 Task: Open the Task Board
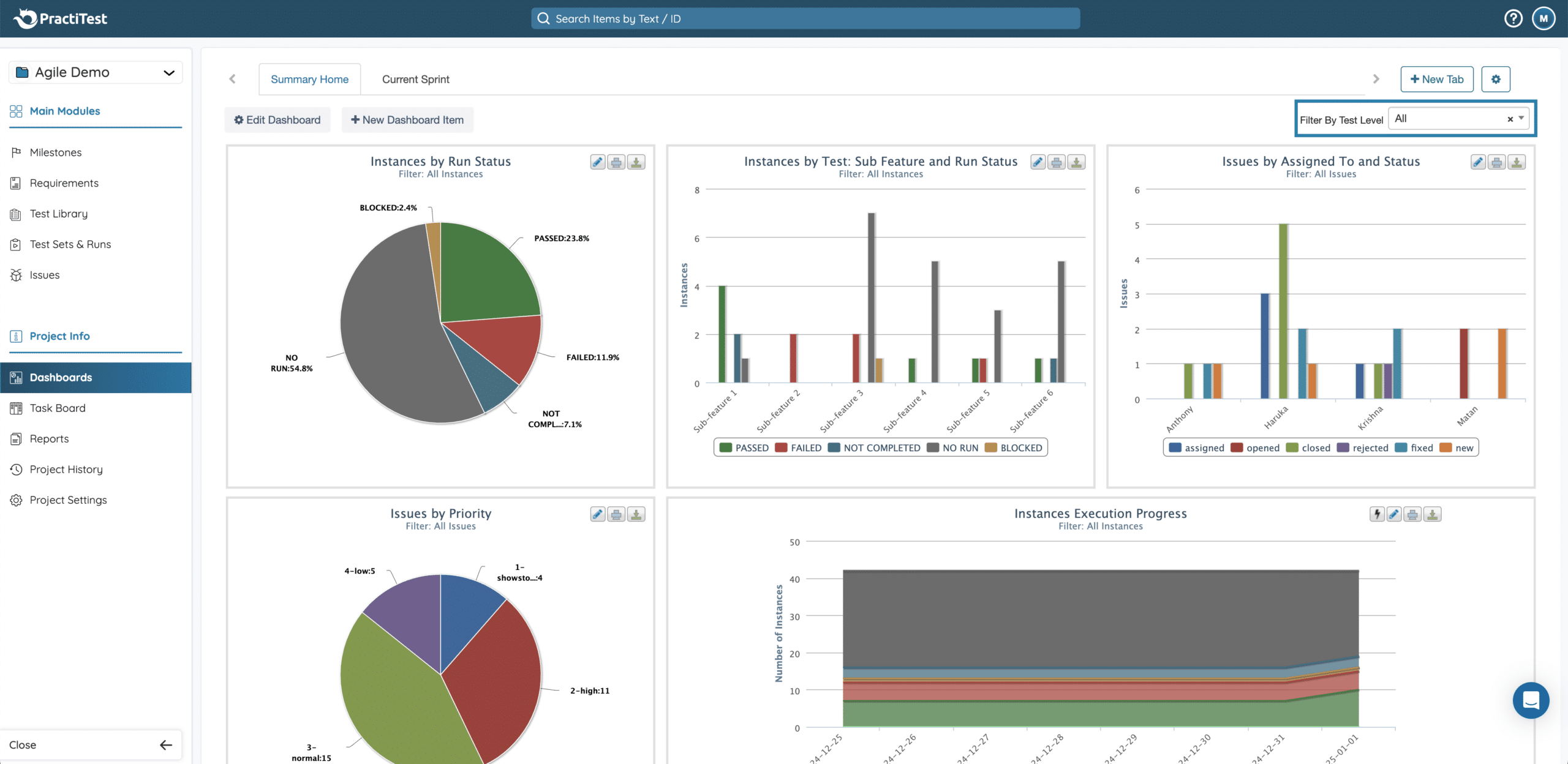point(96,408)
